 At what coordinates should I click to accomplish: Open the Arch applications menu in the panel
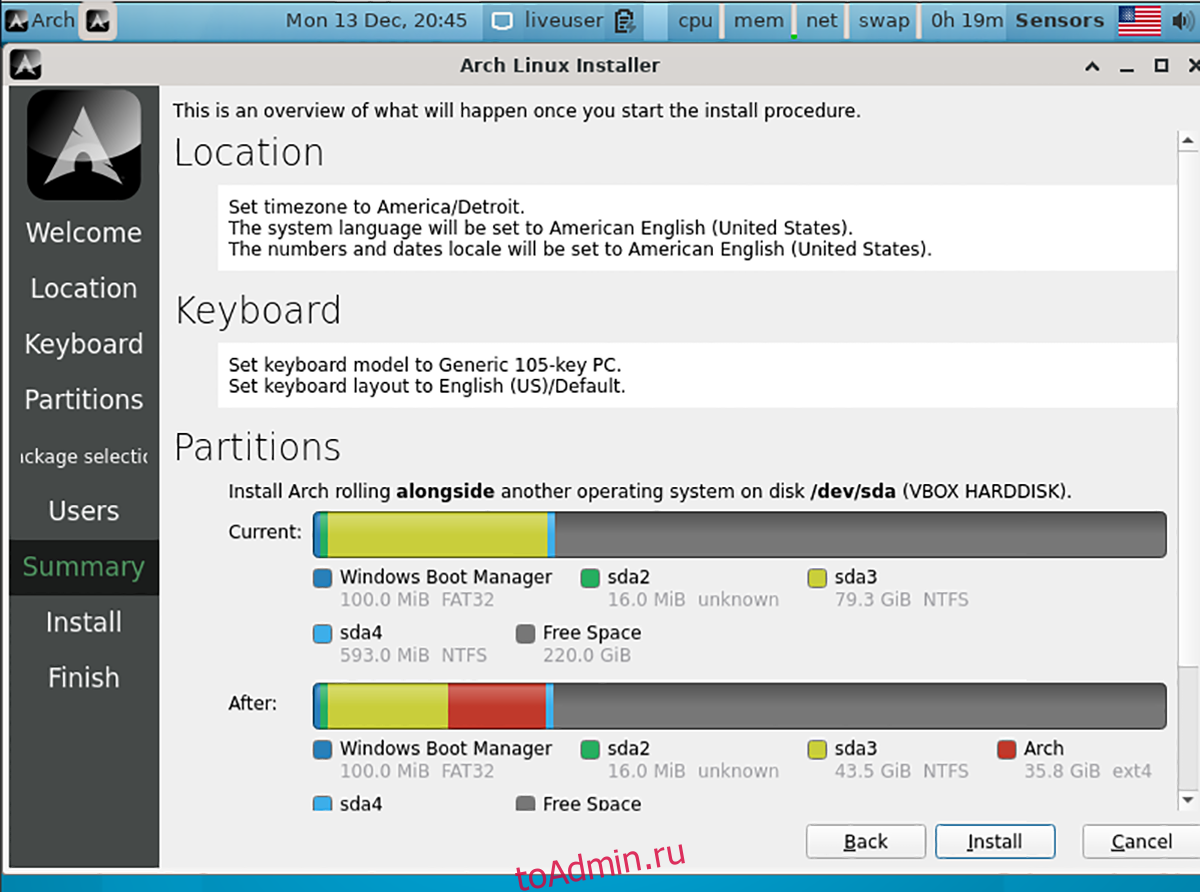(x=40, y=20)
